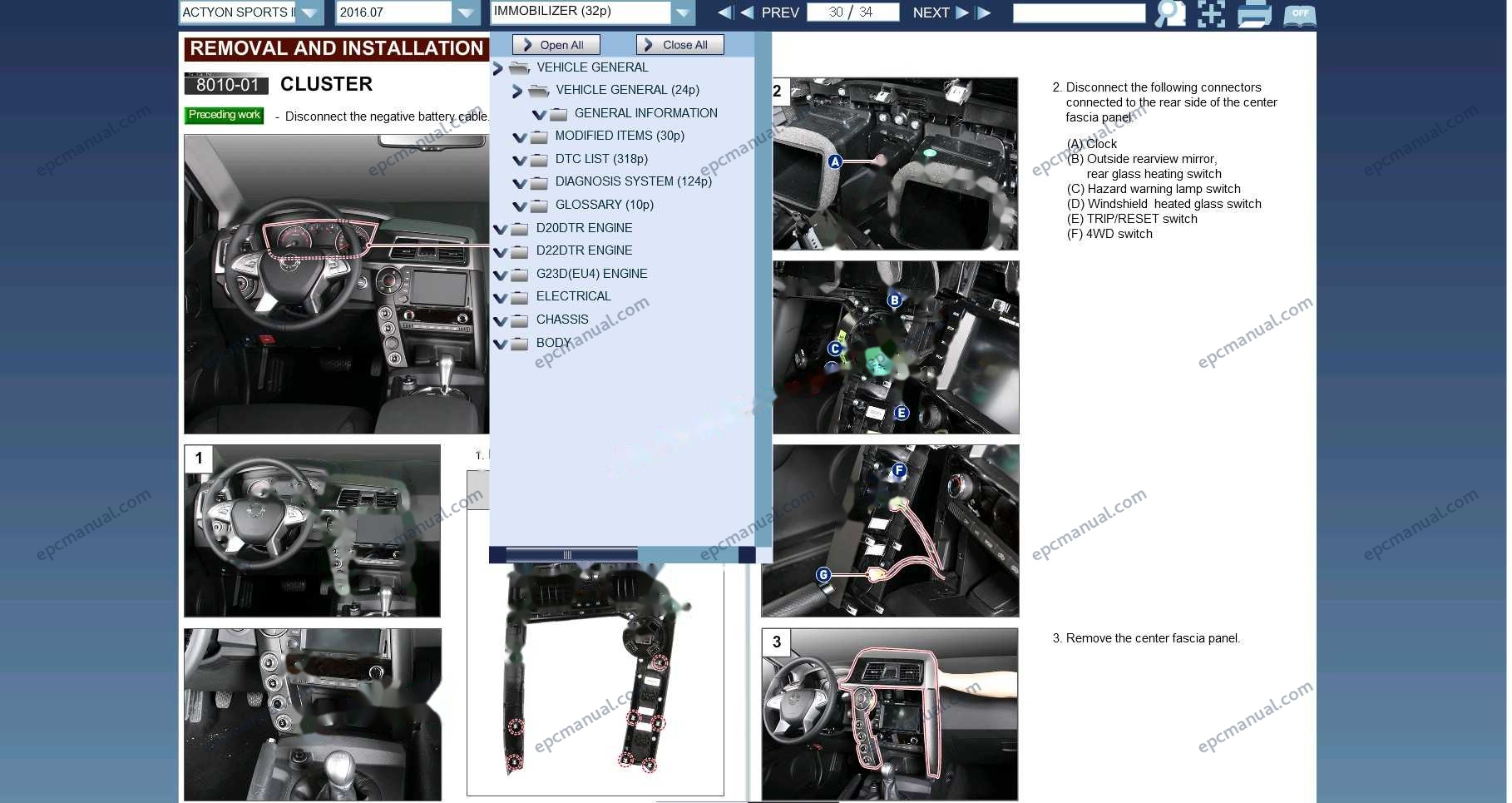Viewport: 1512px width, 803px height.
Task: Click the search text field
Action: [x=1079, y=12]
